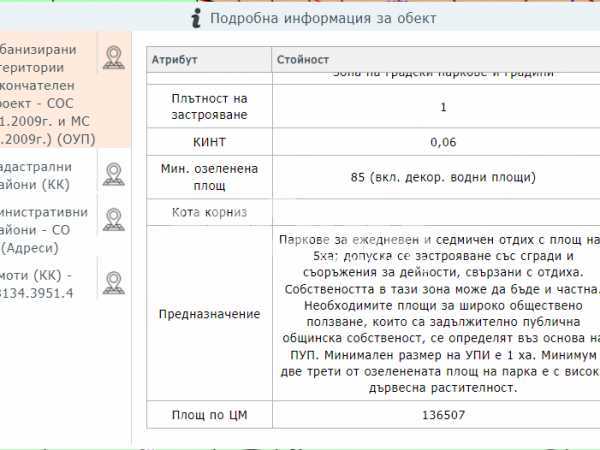Click the Площ по ЦМ label
Image resolution: width=600 pixels, height=450 pixels.
point(209,415)
